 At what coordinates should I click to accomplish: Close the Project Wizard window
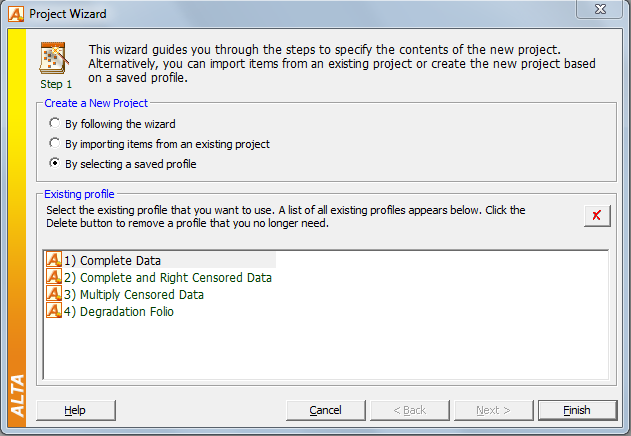tap(600, 9)
